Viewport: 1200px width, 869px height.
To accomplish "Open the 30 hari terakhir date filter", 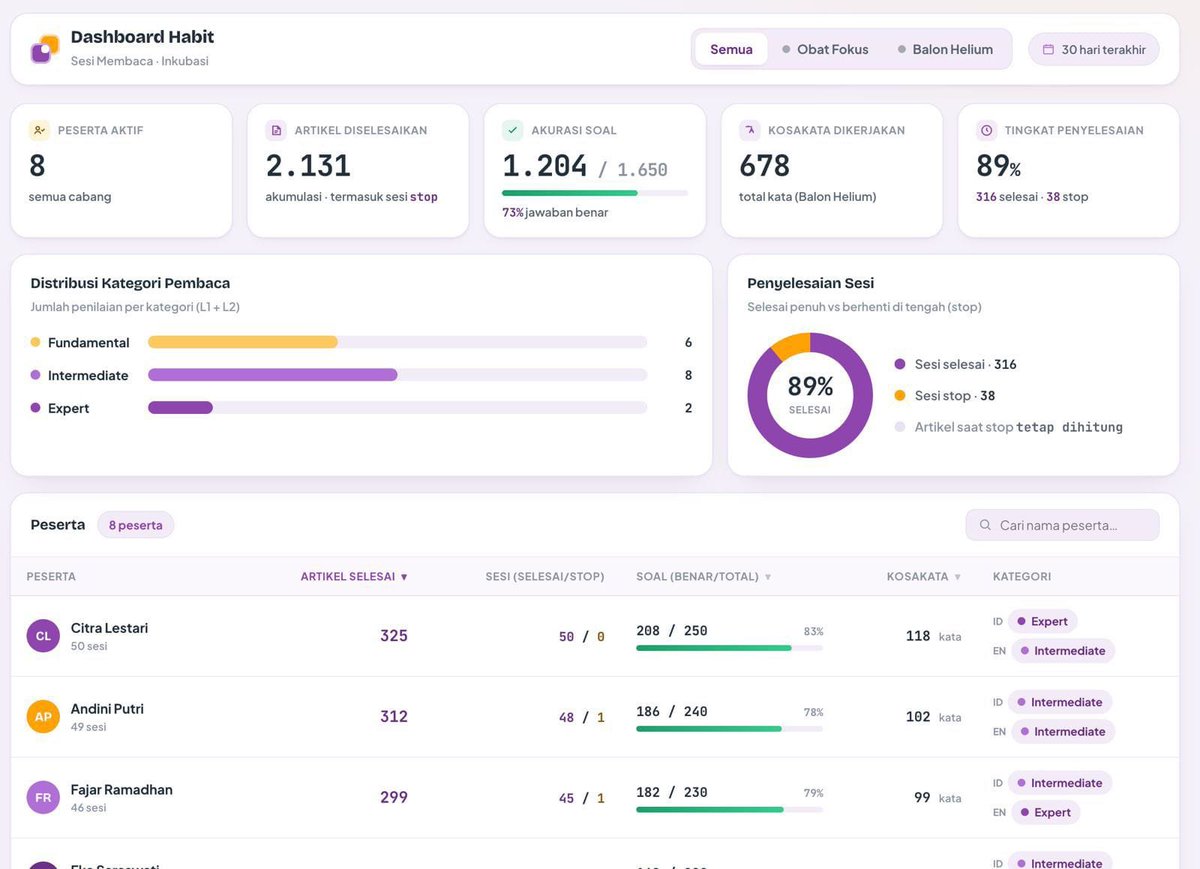I will (x=1094, y=49).
